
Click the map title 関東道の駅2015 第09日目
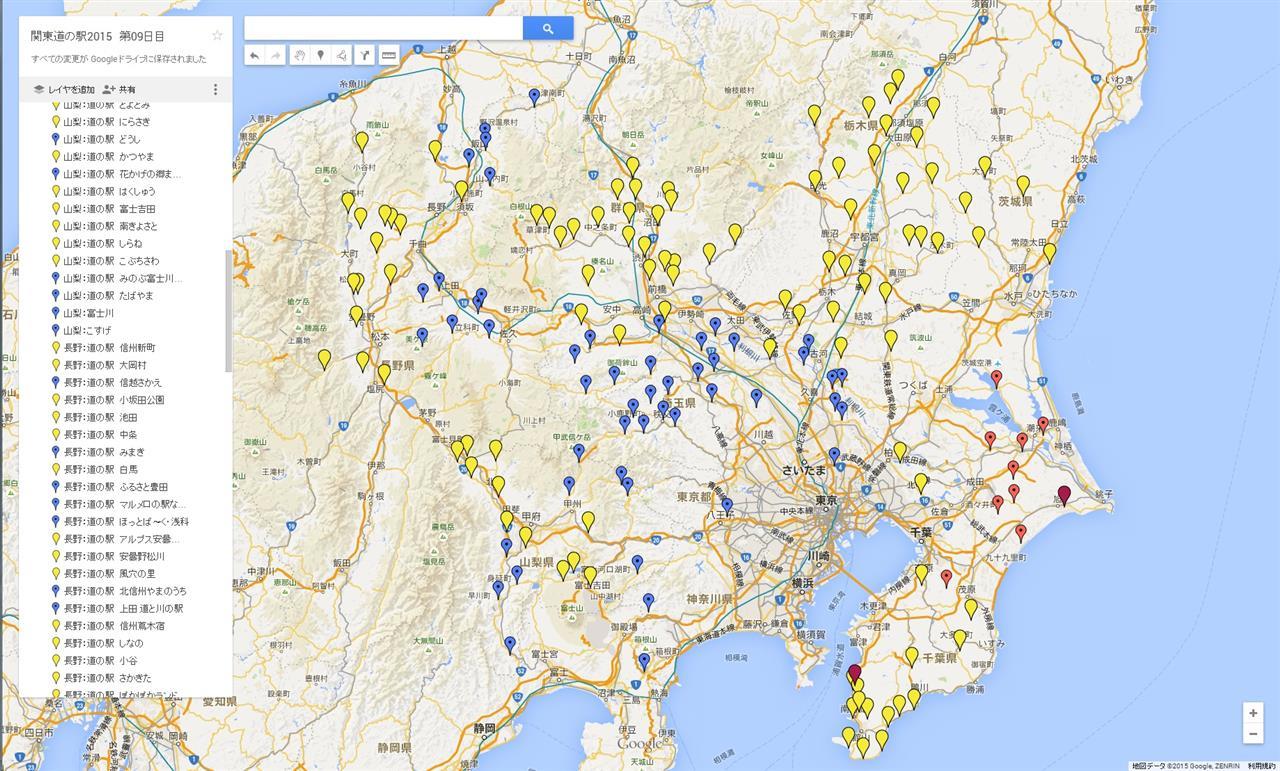[98, 36]
